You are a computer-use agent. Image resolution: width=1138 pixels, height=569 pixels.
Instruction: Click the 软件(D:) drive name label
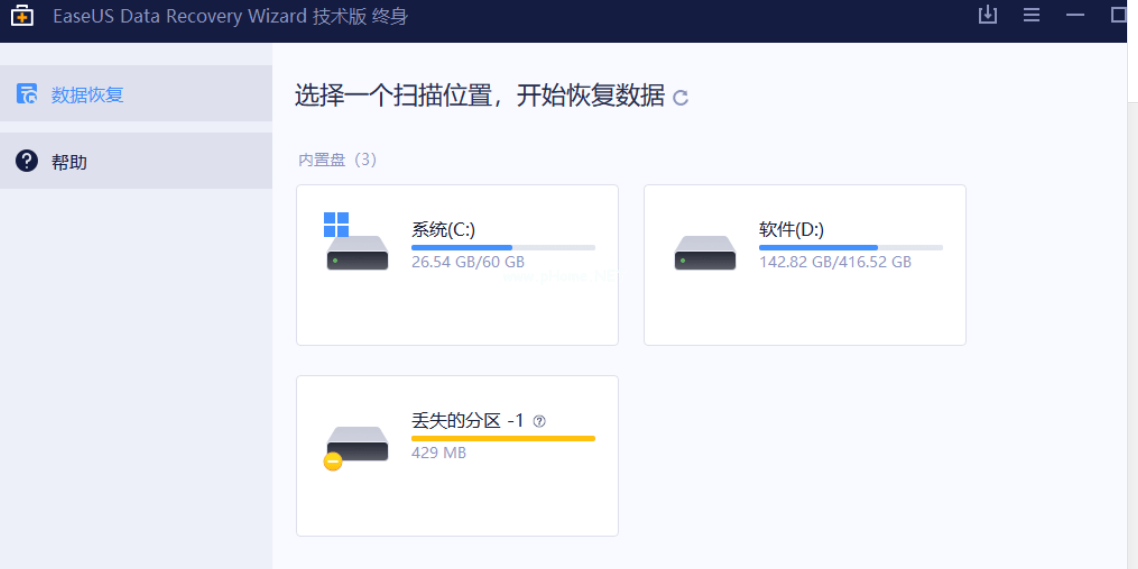point(791,229)
